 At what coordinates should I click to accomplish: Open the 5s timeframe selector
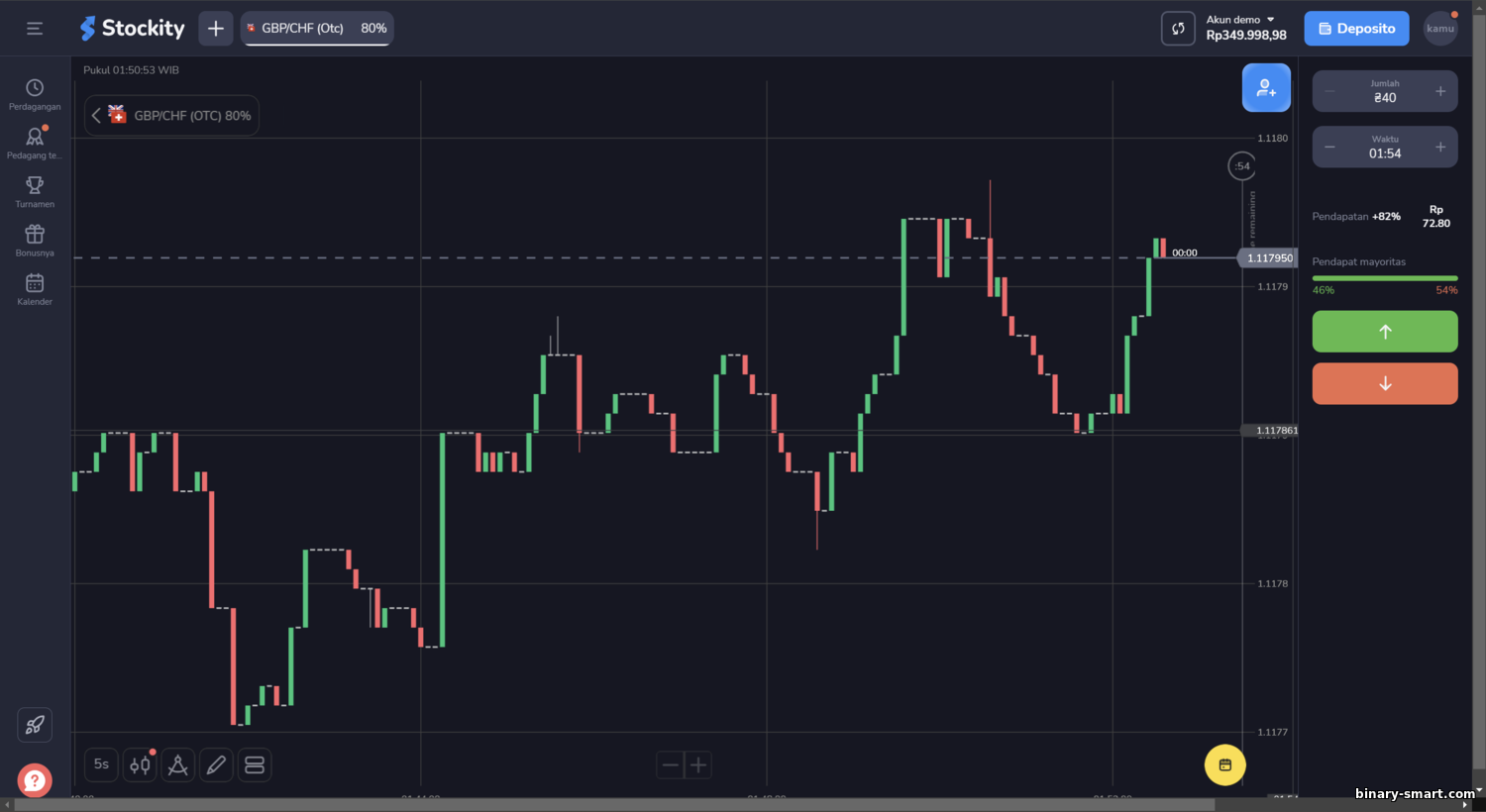click(x=101, y=764)
